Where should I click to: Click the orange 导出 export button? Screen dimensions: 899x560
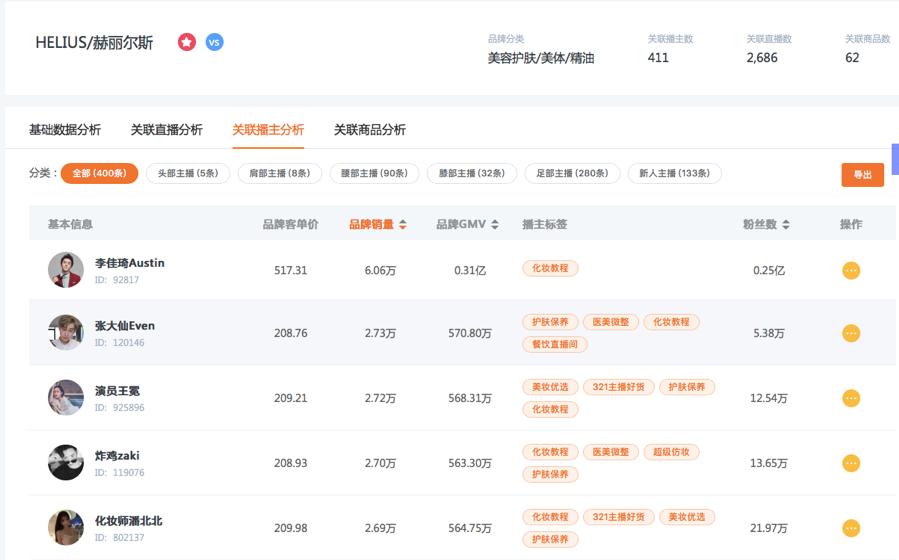click(862, 175)
